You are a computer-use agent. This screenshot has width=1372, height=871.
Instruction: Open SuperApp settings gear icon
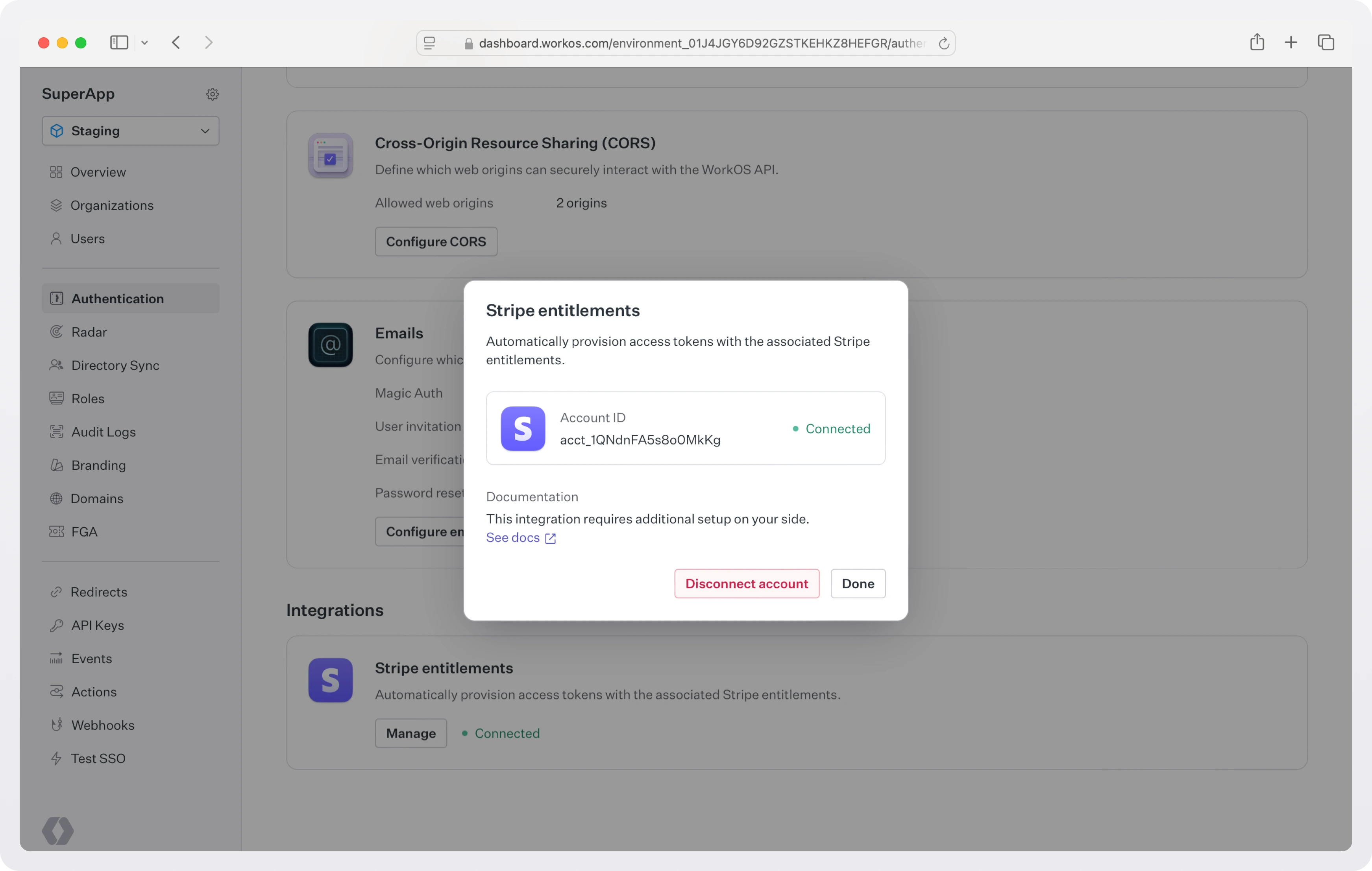tap(213, 94)
